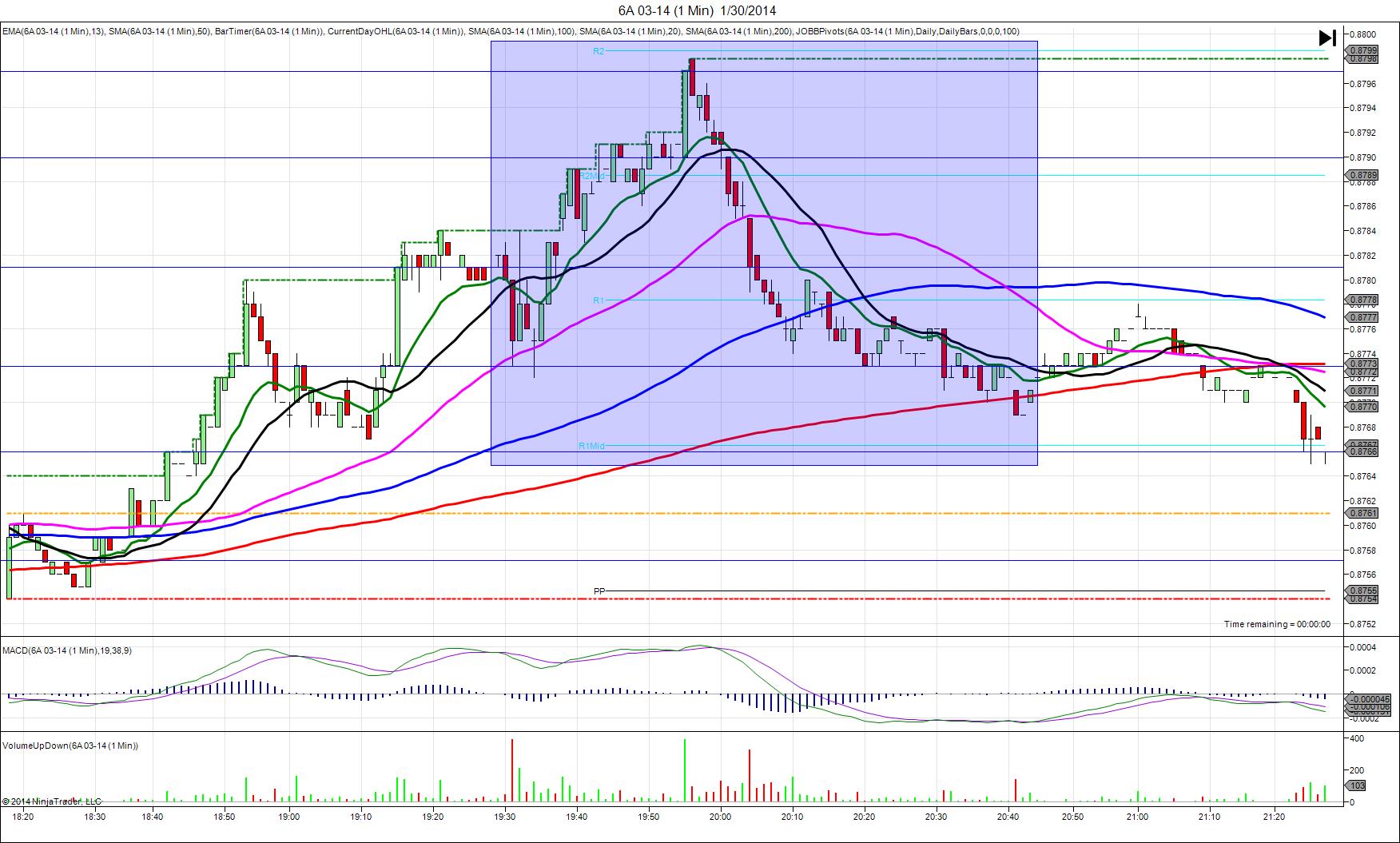This screenshot has width=1400, height=843.
Task: Click the R1Mid pivot label
Action: click(591, 446)
